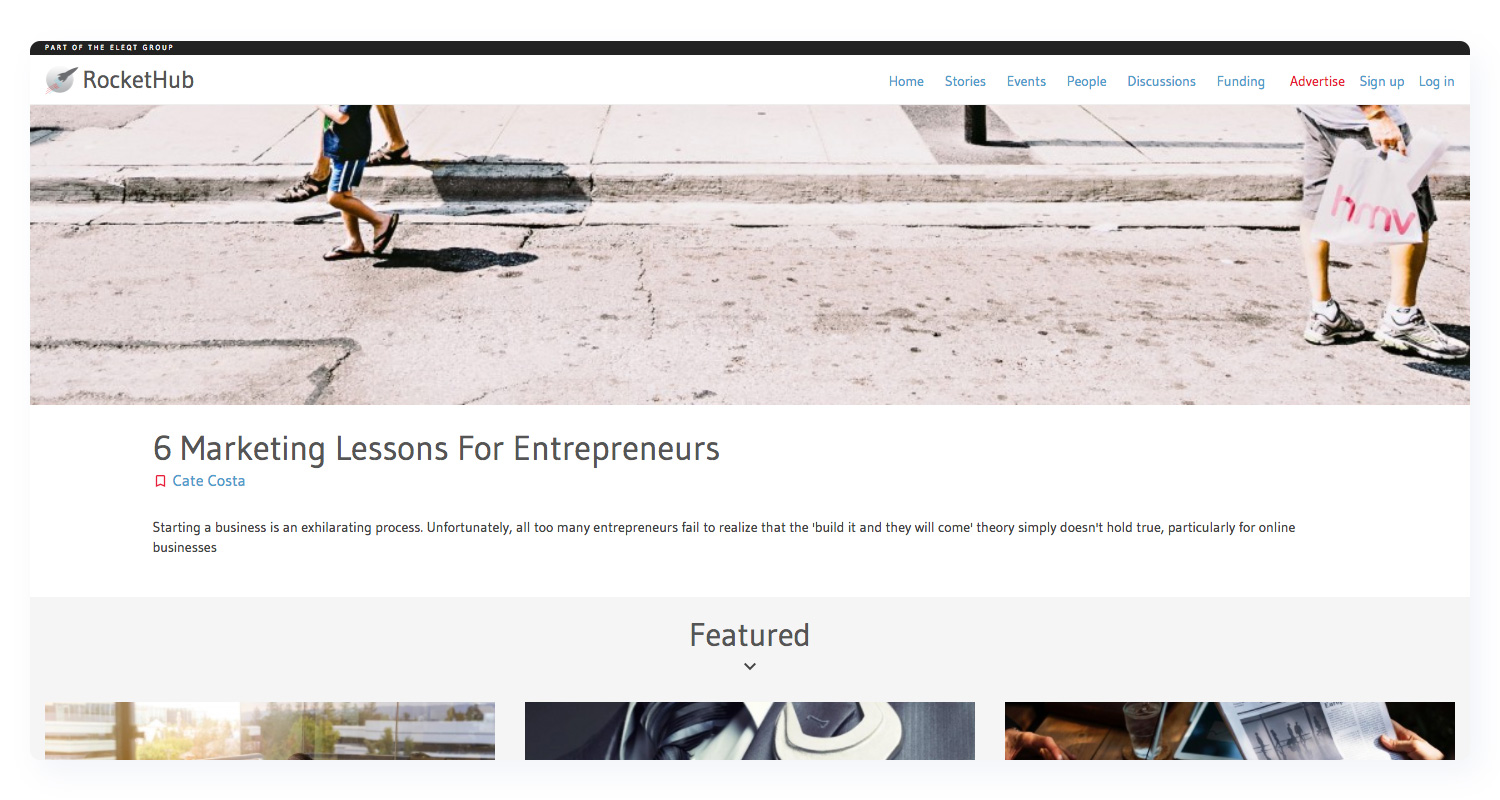Screen dimensions: 1500x800
Task: Go to the Stories page
Action: 965,81
